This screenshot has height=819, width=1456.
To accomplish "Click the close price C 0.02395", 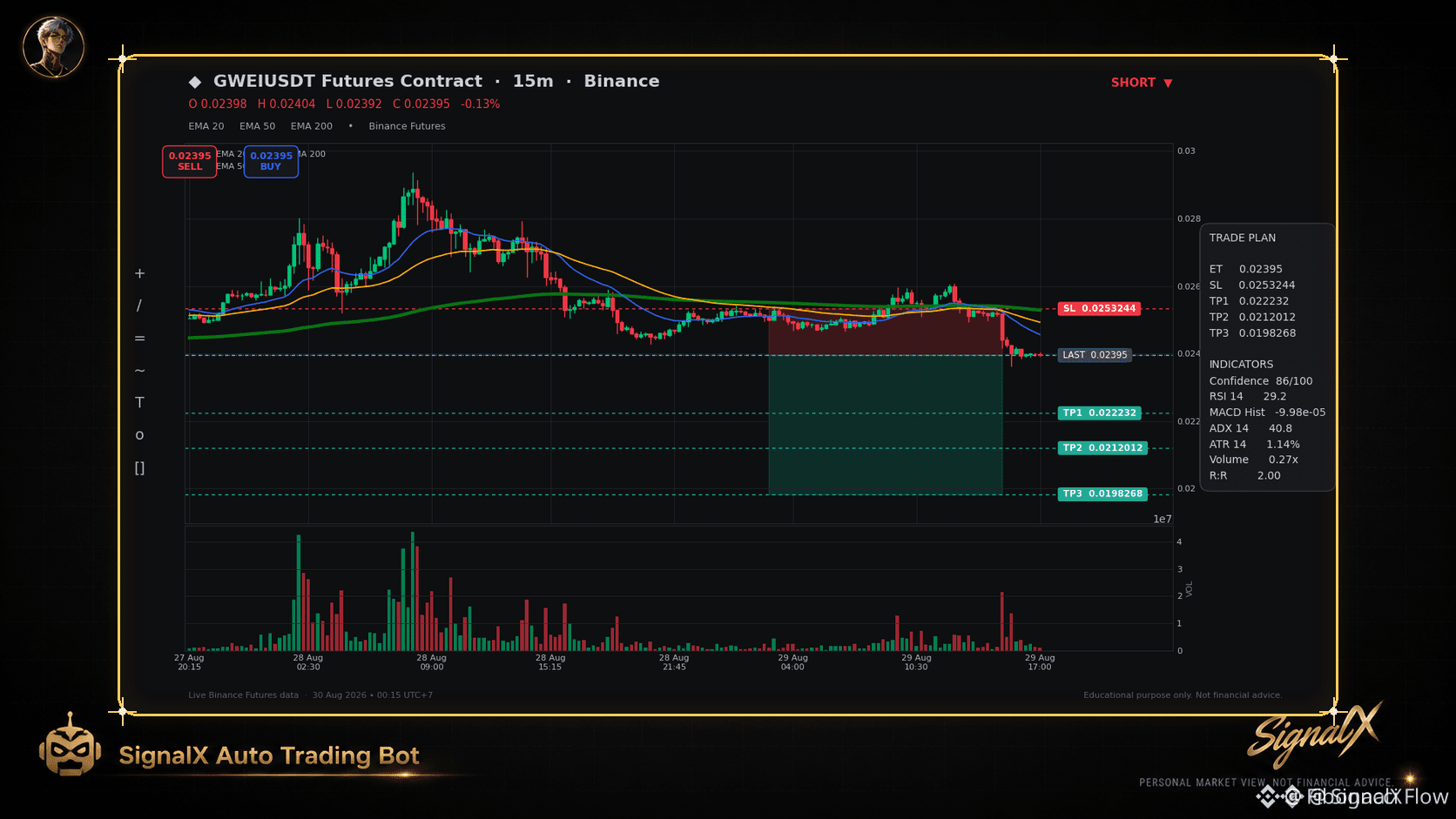I will 421,104.
